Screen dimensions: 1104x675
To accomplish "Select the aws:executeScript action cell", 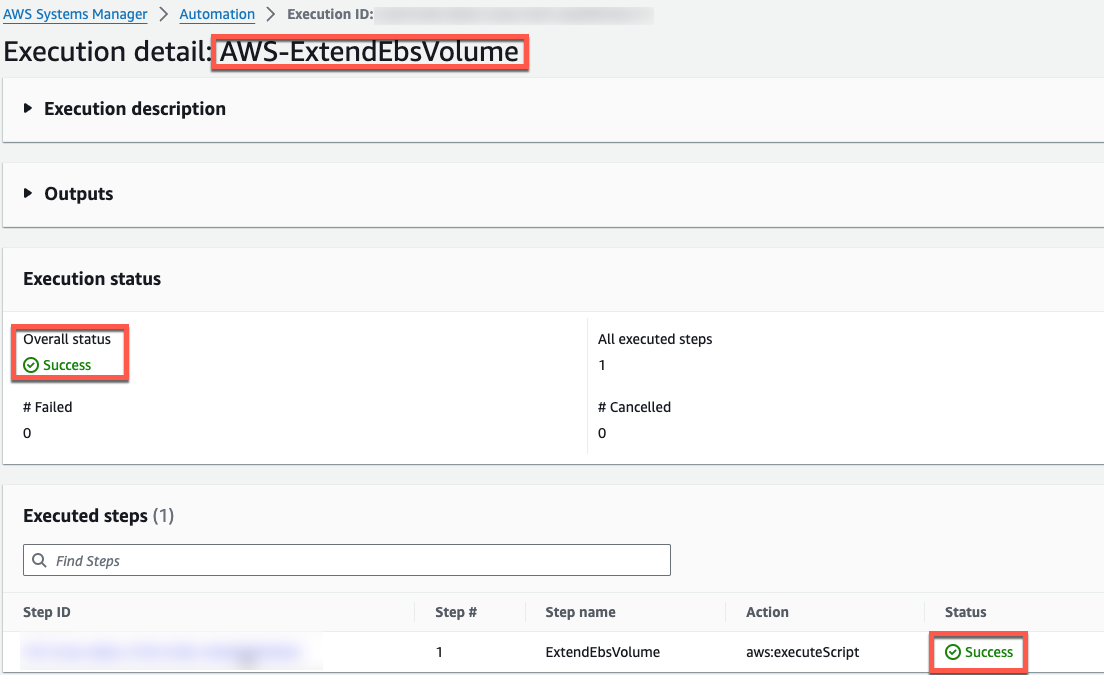I will pyautogui.click(x=803, y=652).
